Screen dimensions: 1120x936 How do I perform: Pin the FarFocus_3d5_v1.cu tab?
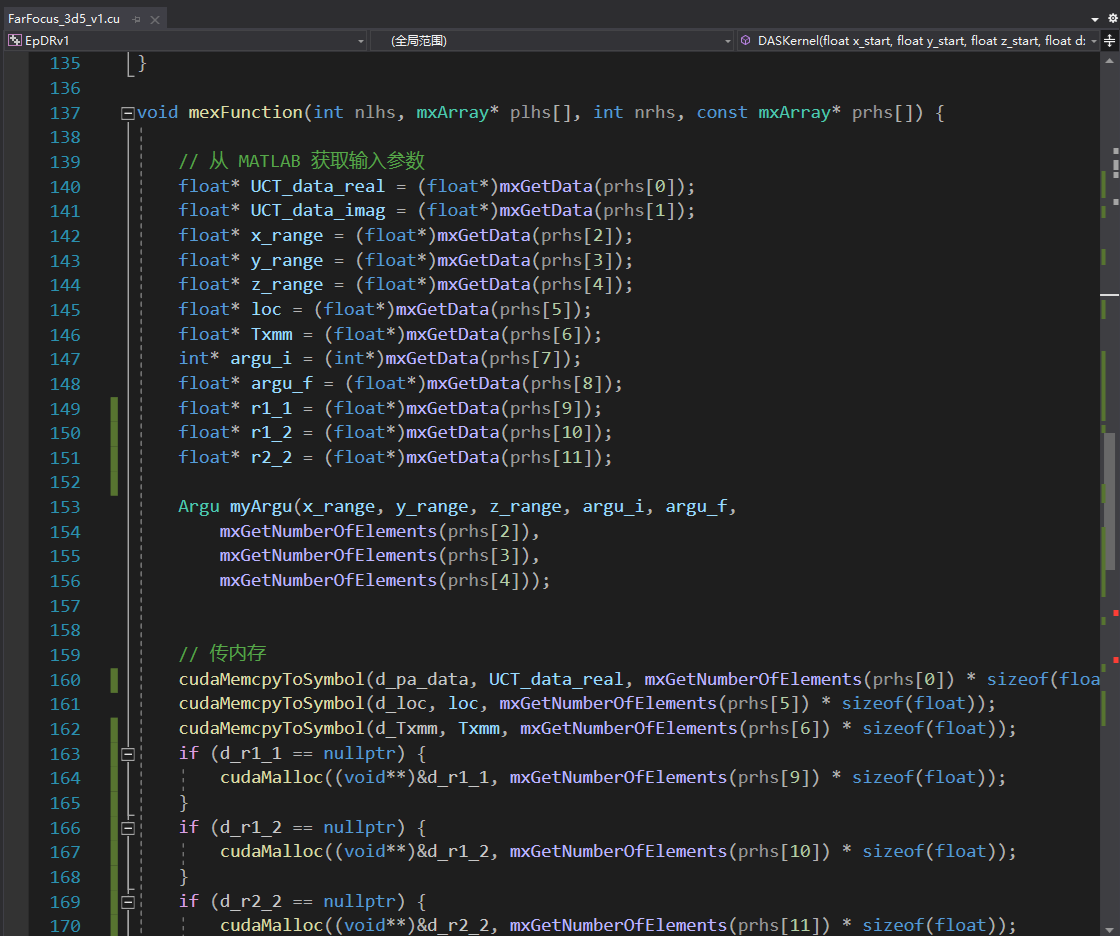coord(136,19)
